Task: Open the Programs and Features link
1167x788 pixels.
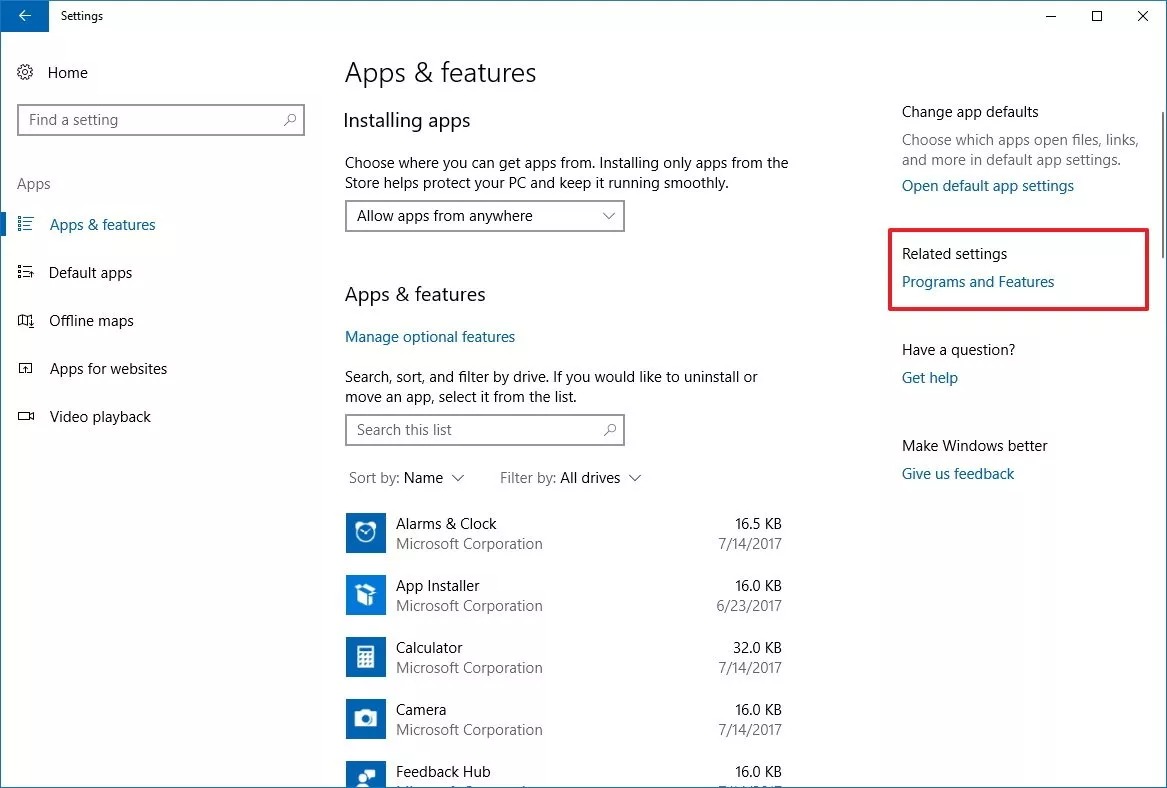Action: 978,282
